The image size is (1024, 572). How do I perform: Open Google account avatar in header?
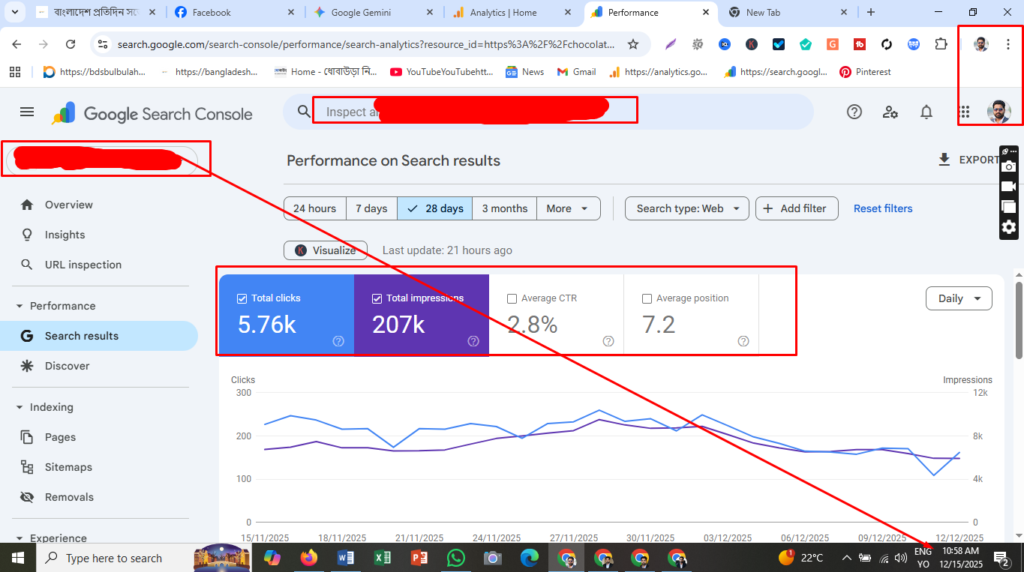click(998, 112)
